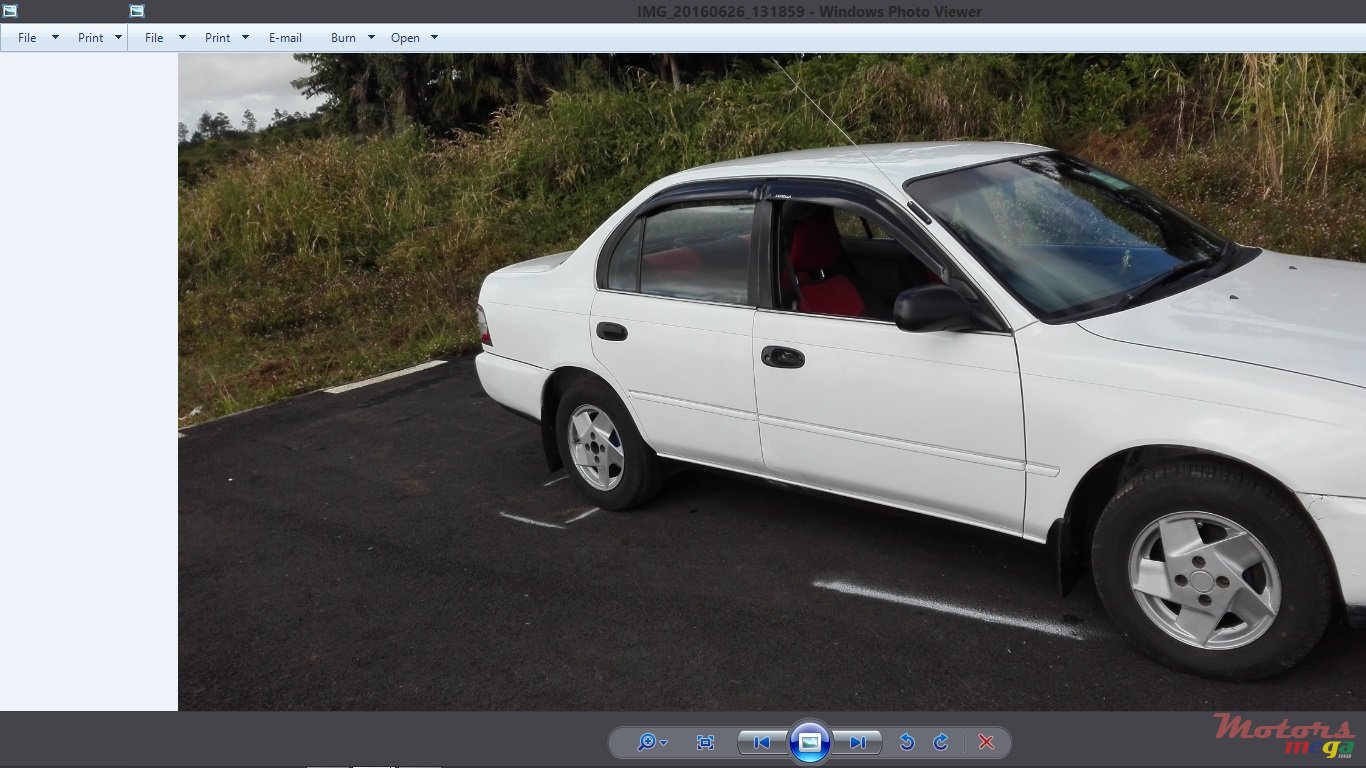The height and width of the screenshot is (768, 1366).
Task: Expand the File dropdown arrow
Action: coord(55,37)
